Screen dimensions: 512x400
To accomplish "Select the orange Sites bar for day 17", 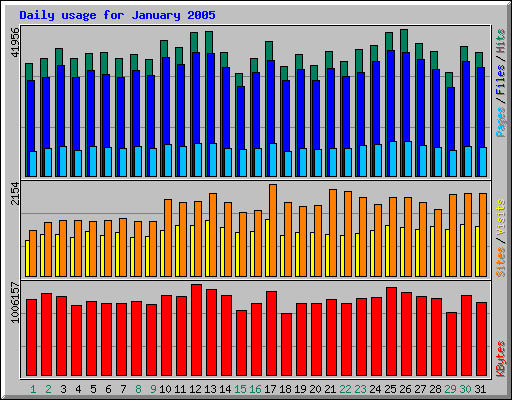I will (273, 230).
